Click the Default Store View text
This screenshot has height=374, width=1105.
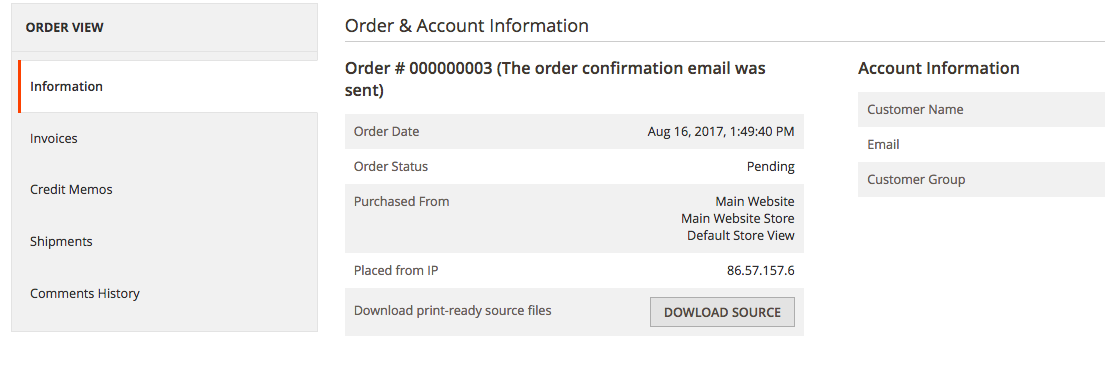[x=741, y=235]
